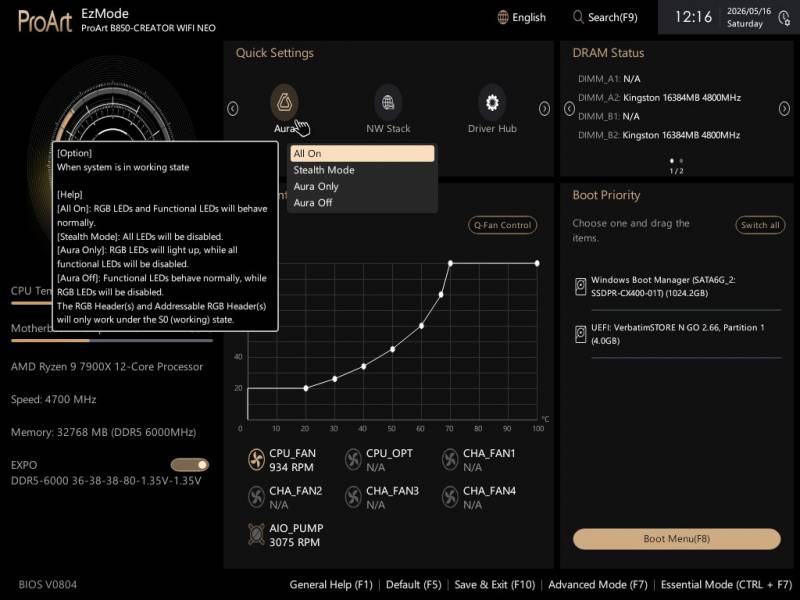Click the DRAM Status 1/2 page indicator
The image size is (800, 600).
[x=676, y=171]
